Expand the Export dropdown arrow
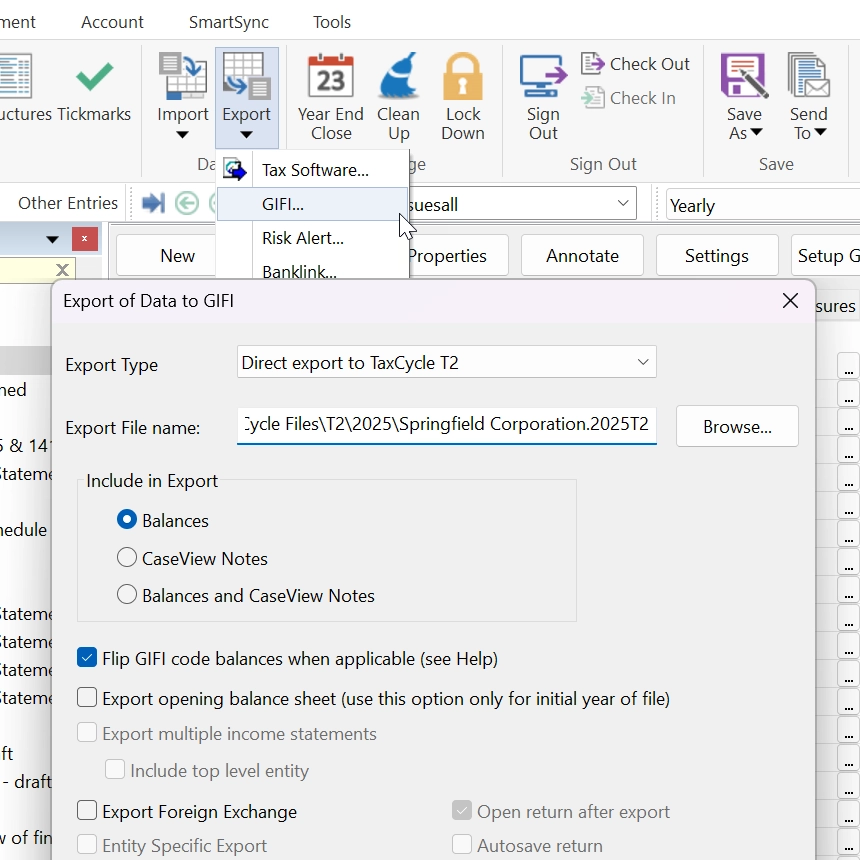 pyautogui.click(x=246, y=135)
